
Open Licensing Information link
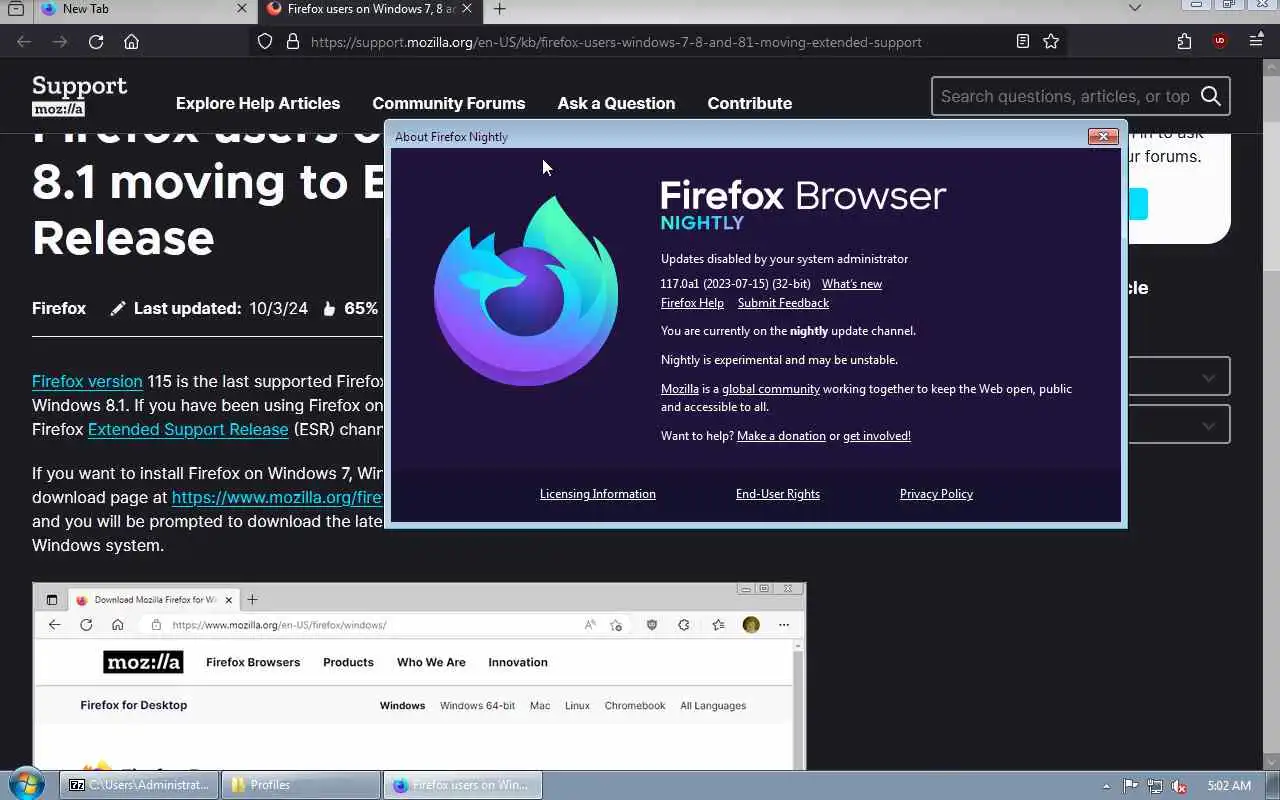click(598, 494)
